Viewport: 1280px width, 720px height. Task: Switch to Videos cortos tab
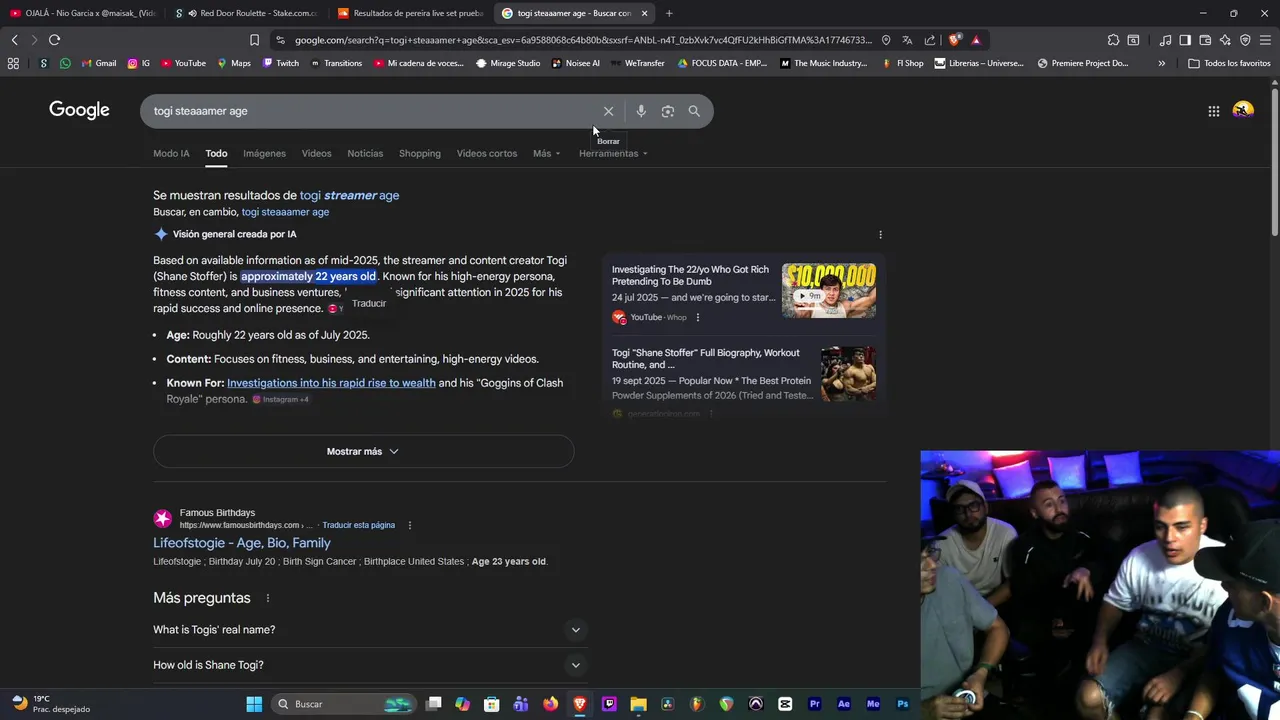487,153
